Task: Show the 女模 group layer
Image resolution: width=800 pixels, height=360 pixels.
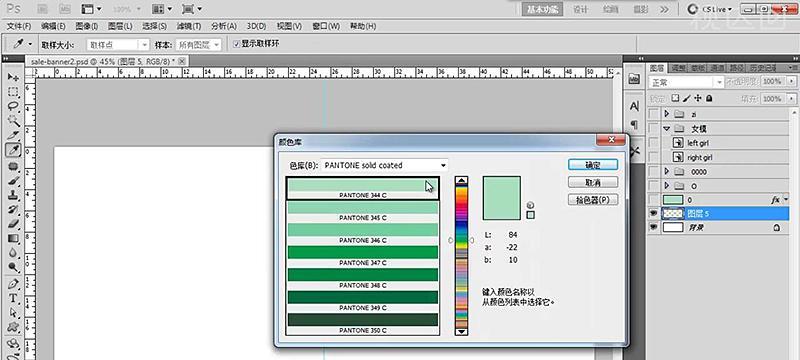Action: [653, 128]
